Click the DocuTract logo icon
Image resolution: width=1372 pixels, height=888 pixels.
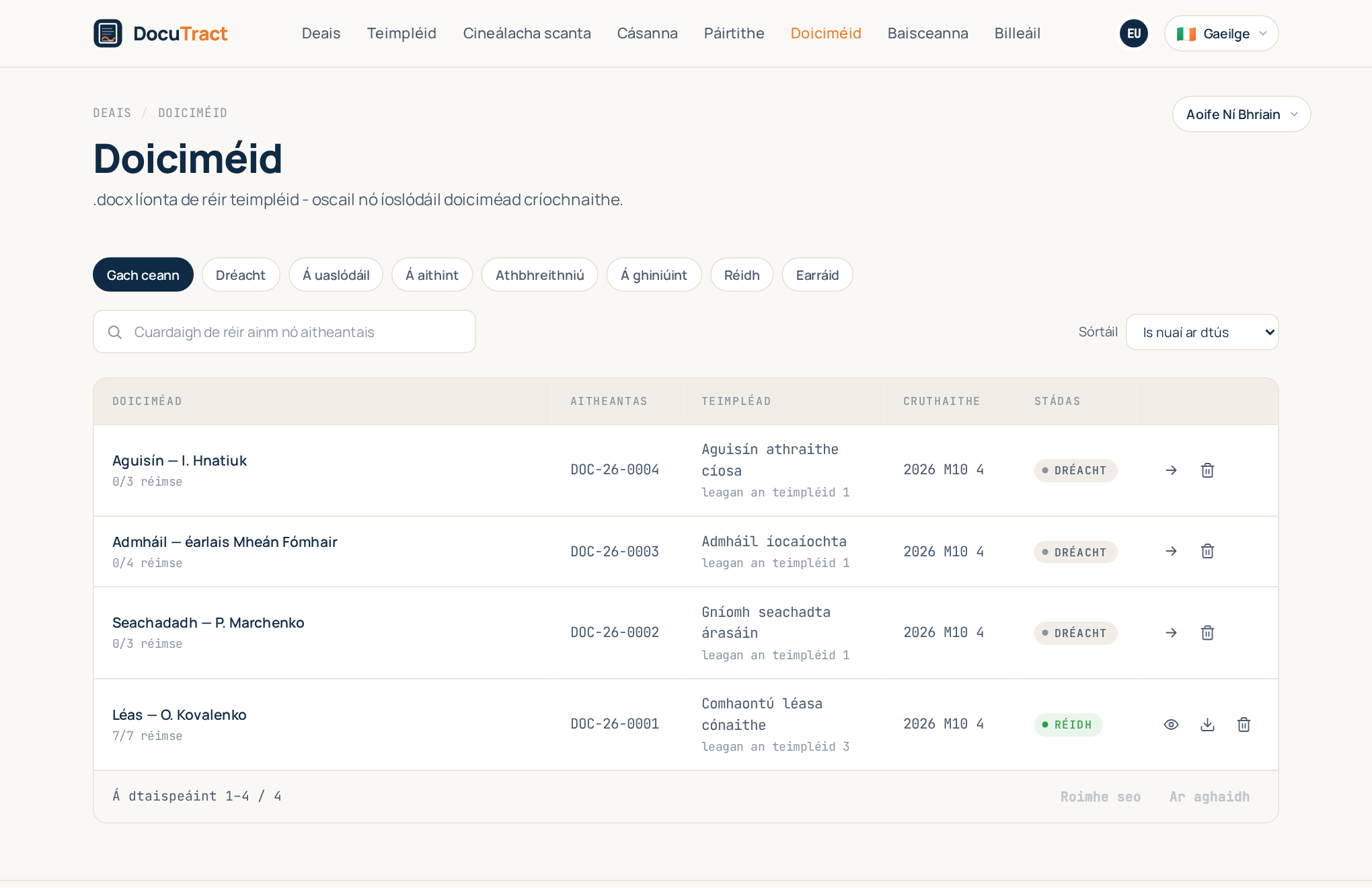(x=108, y=33)
